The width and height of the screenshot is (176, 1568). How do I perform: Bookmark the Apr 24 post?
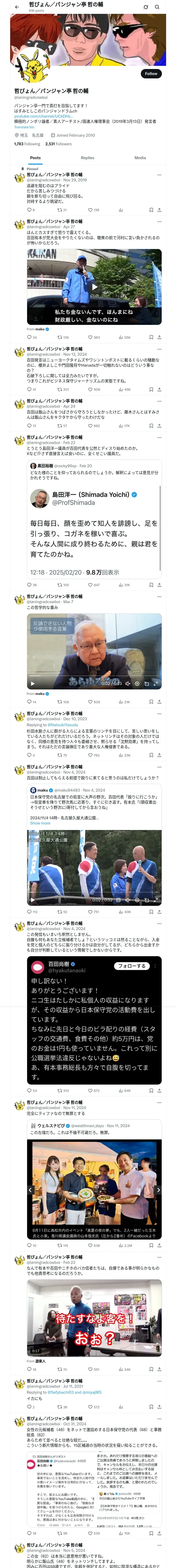[x=151, y=425]
